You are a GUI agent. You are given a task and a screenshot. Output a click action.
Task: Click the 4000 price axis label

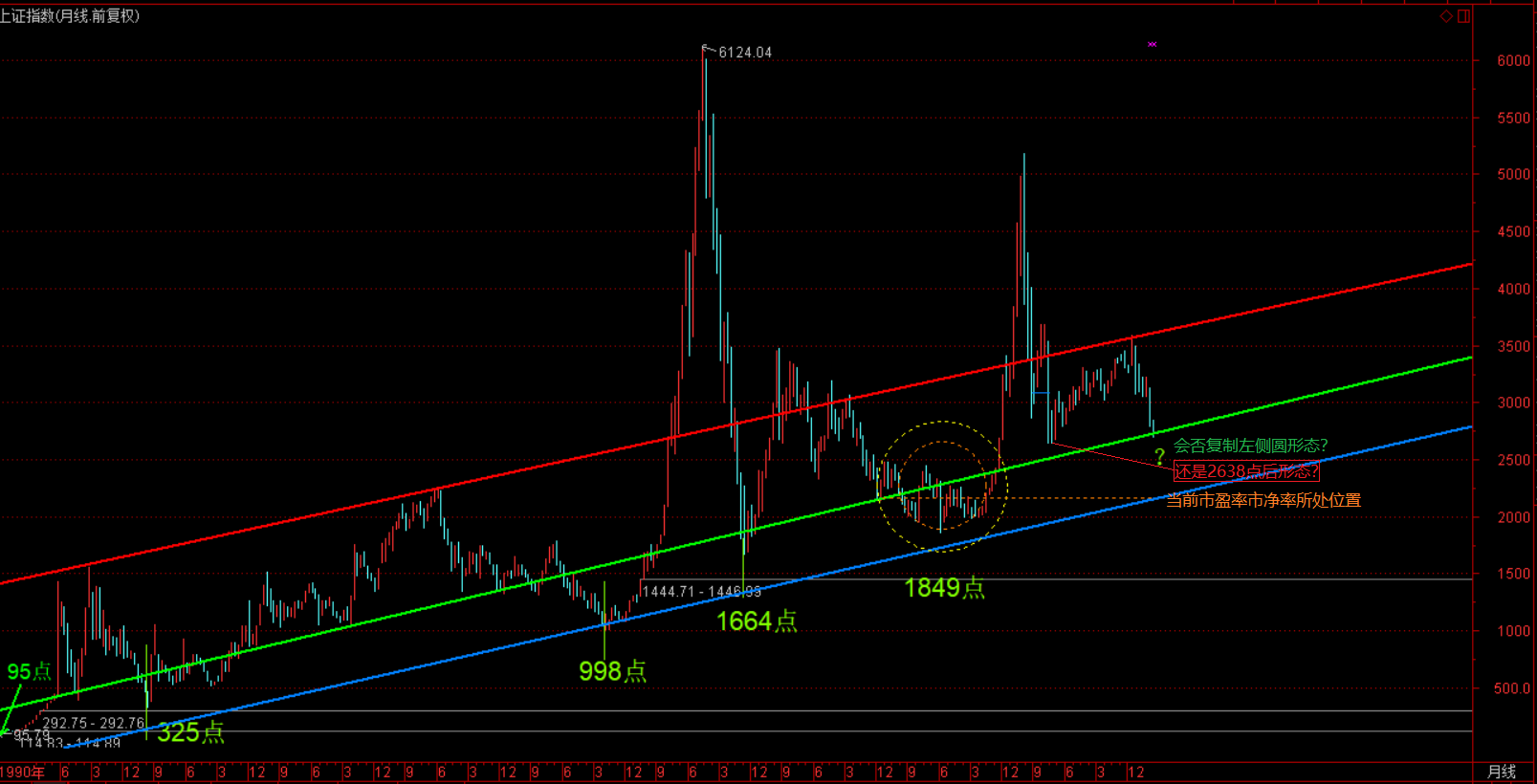tap(1514, 289)
